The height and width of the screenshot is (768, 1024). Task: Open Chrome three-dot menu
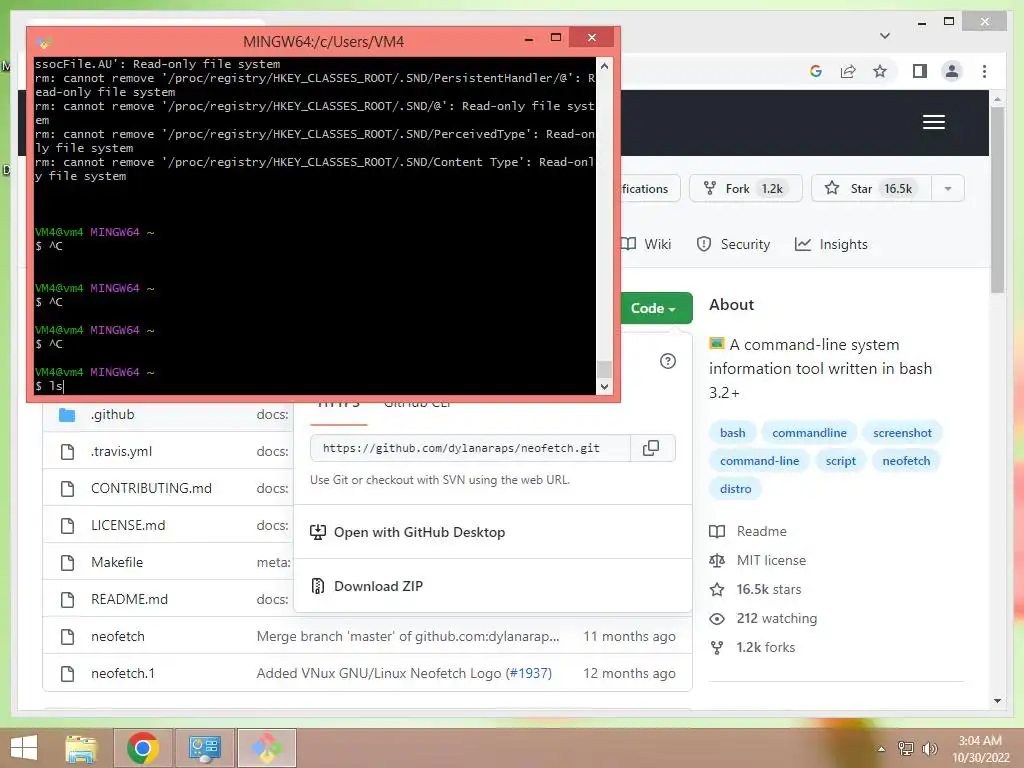984,71
